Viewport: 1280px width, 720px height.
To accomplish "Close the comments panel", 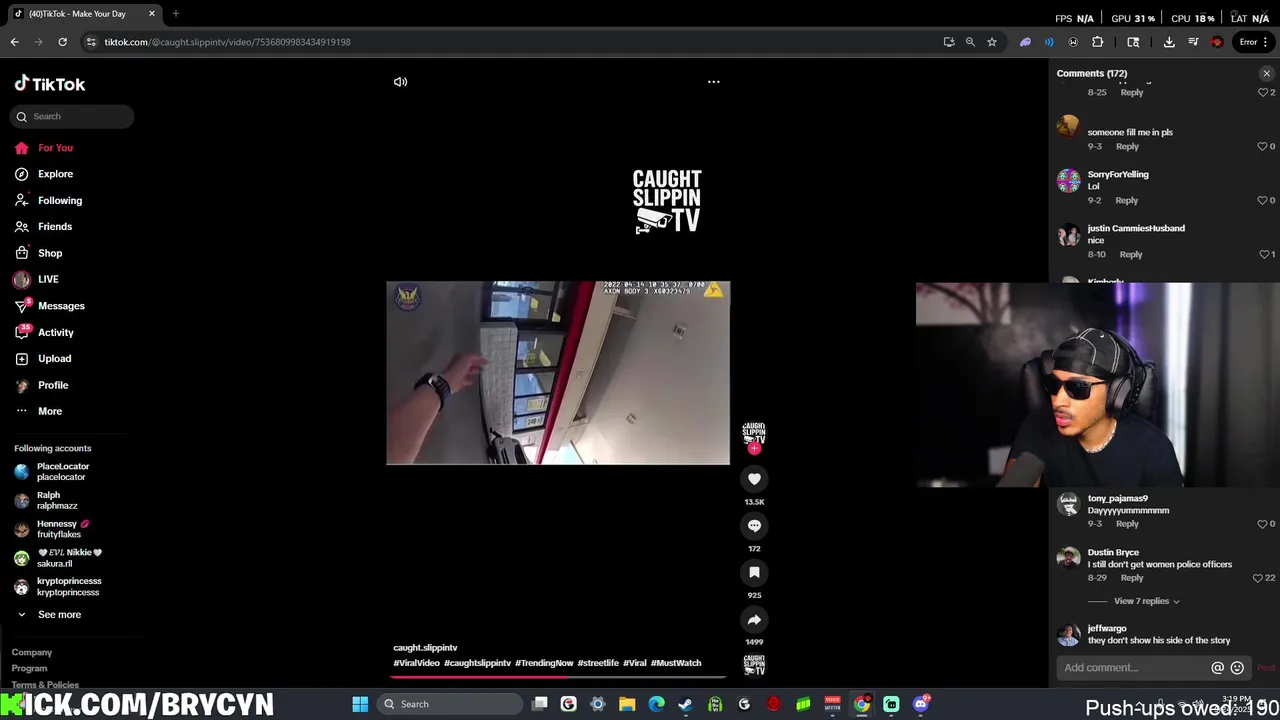I will (x=1266, y=73).
